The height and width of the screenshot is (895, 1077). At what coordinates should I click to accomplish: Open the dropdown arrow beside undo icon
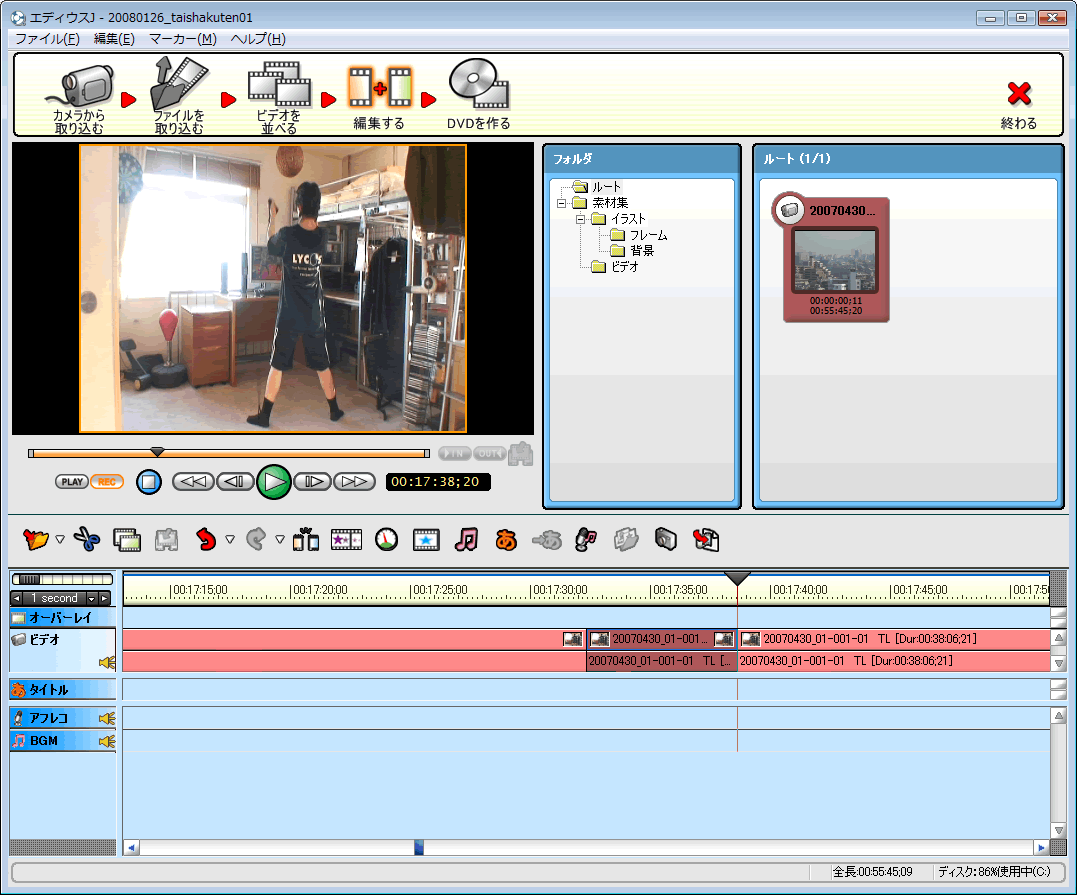pos(230,540)
